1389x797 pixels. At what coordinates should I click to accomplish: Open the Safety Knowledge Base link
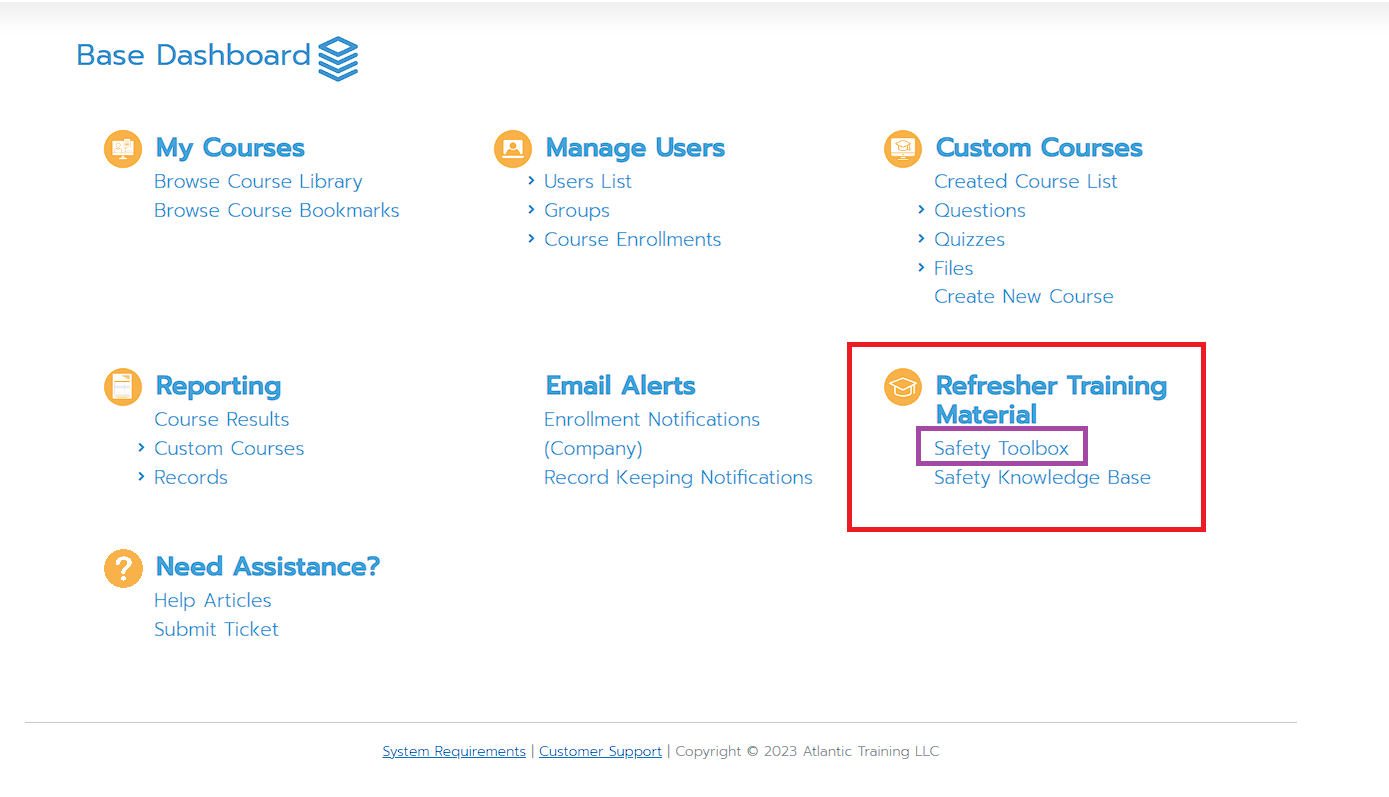pos(1042,477)
